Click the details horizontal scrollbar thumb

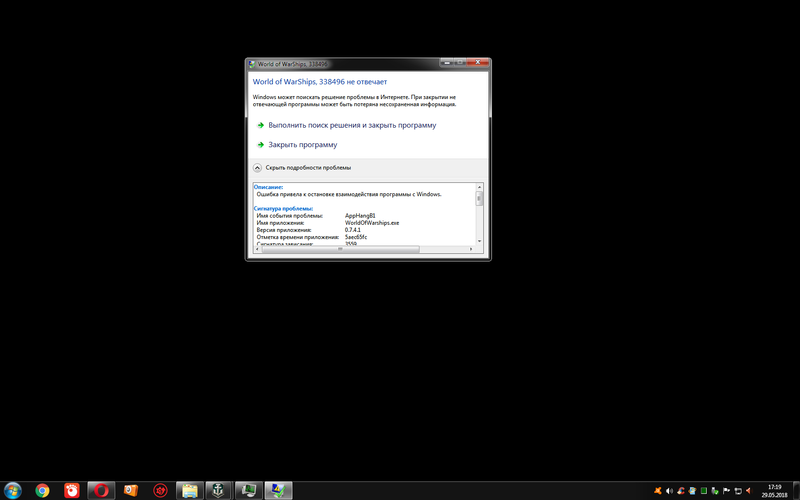coord(340,249)
